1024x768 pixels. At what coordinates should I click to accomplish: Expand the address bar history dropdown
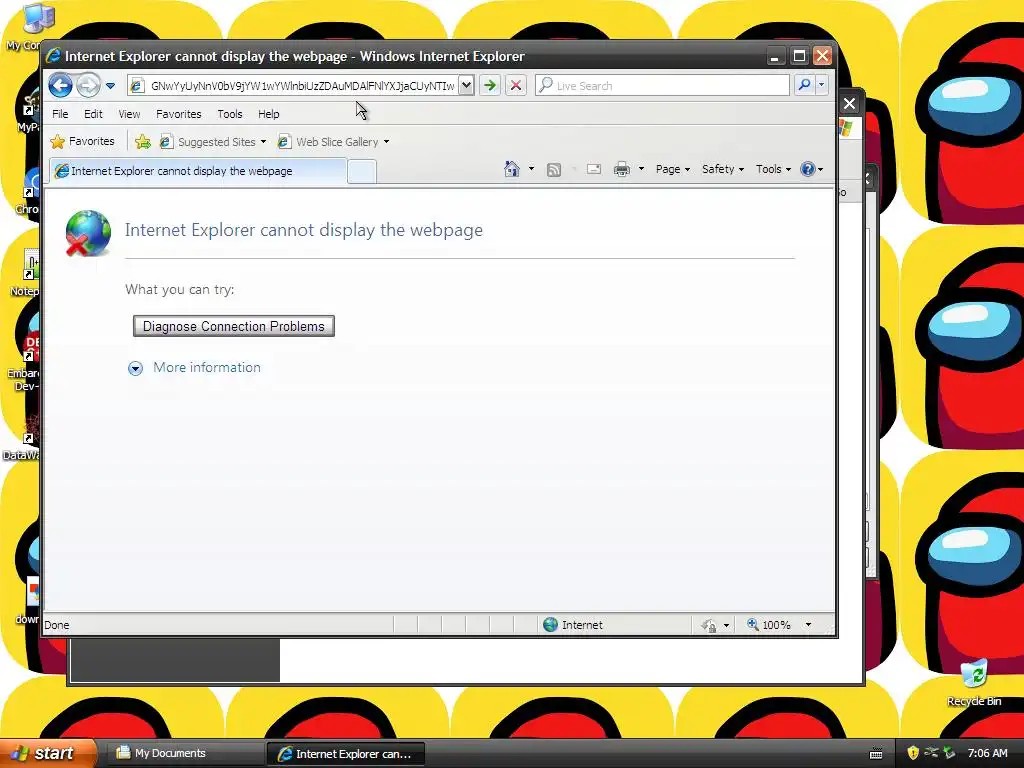(x=466, y=85)
